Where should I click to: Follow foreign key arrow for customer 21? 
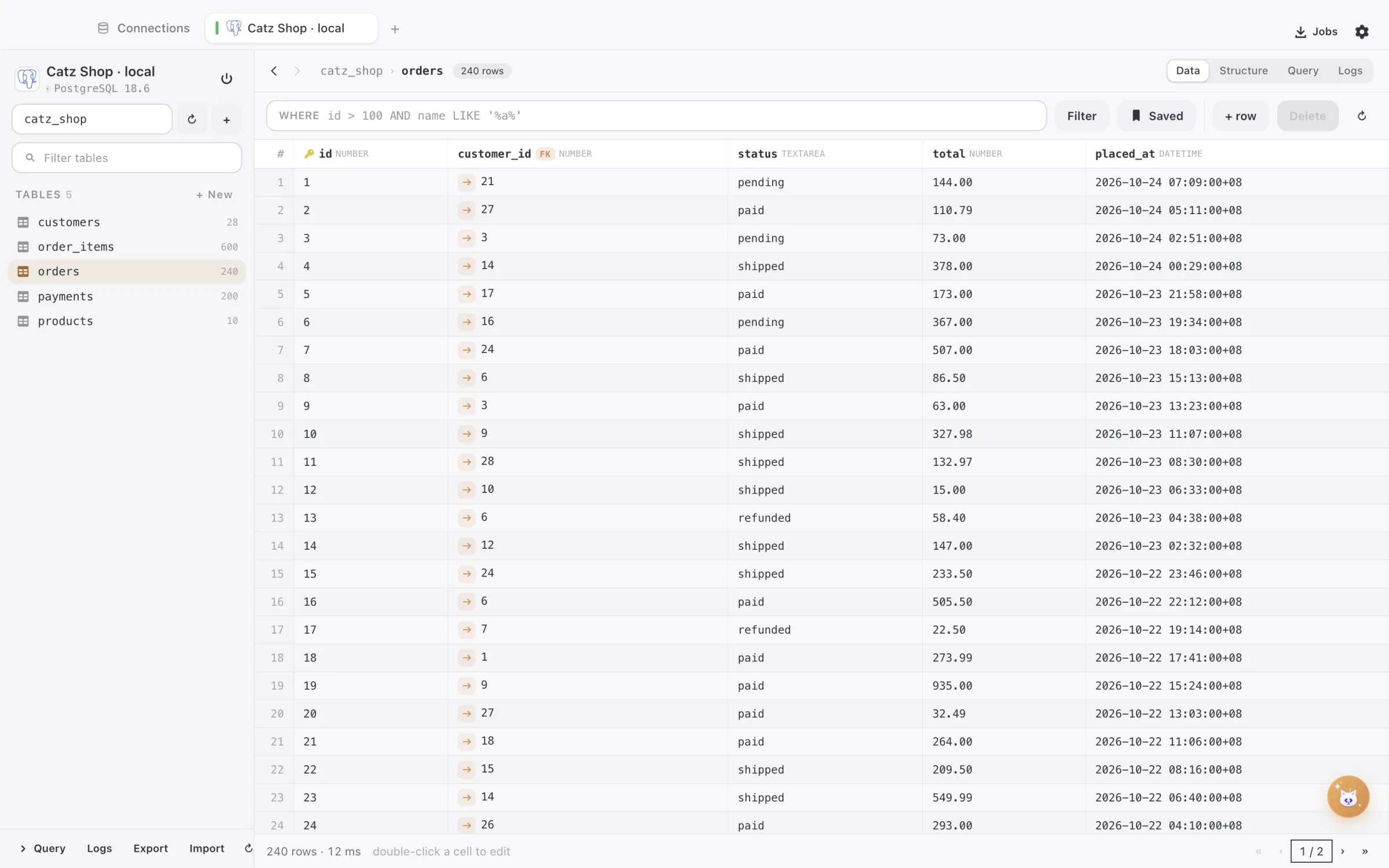coord(466,182)
